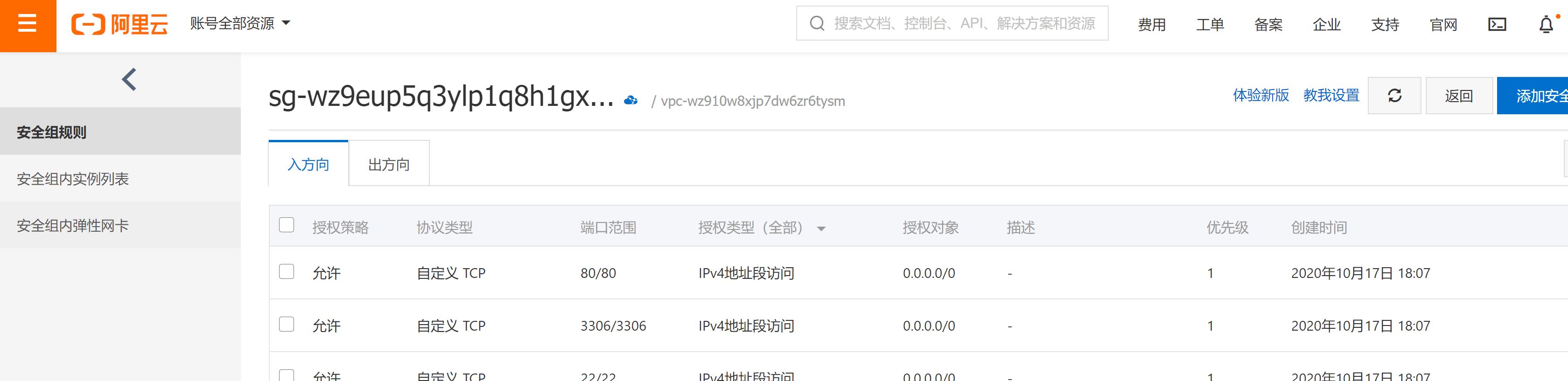Open the 工单 top menu

(x=1210, y=24)
